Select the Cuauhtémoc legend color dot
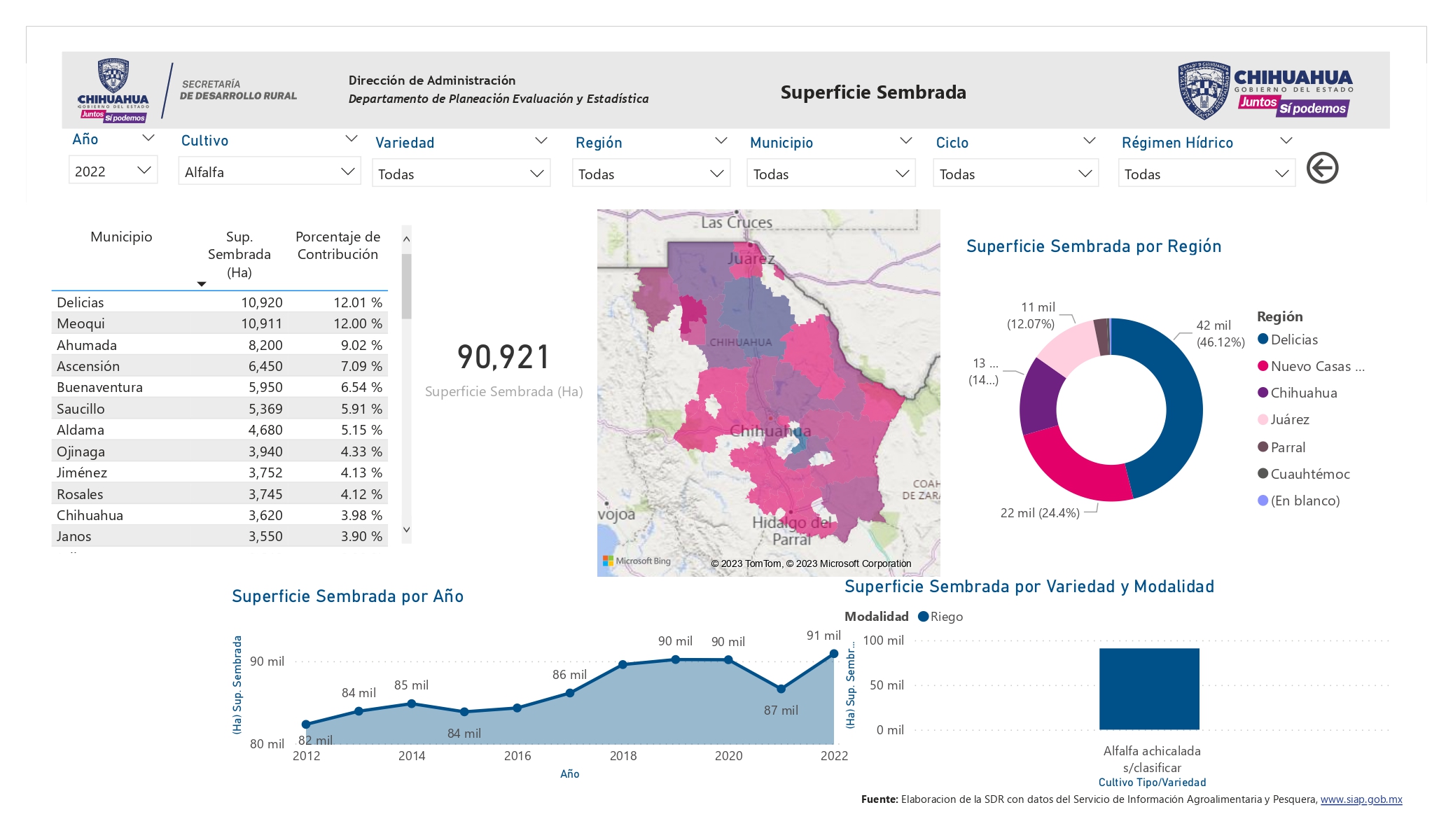 click(1263, 473)
